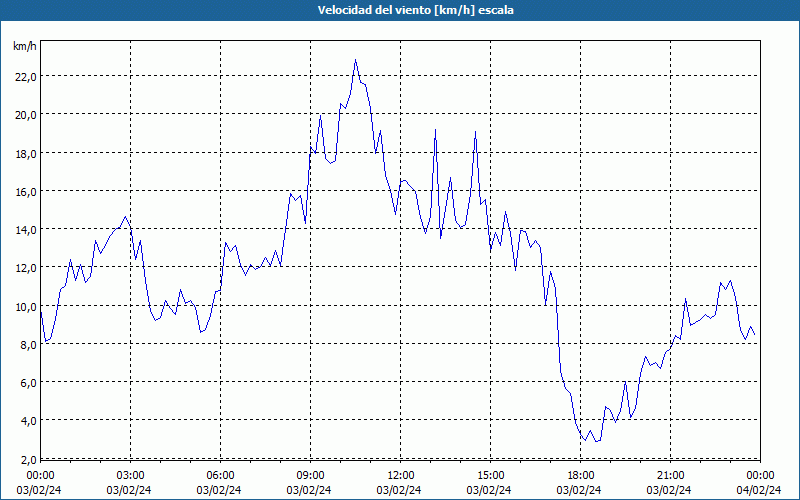The width and height of the screenshot is (800, 500).
Task: Click the 18,0 y-axis value
Action: click(26, 153)
